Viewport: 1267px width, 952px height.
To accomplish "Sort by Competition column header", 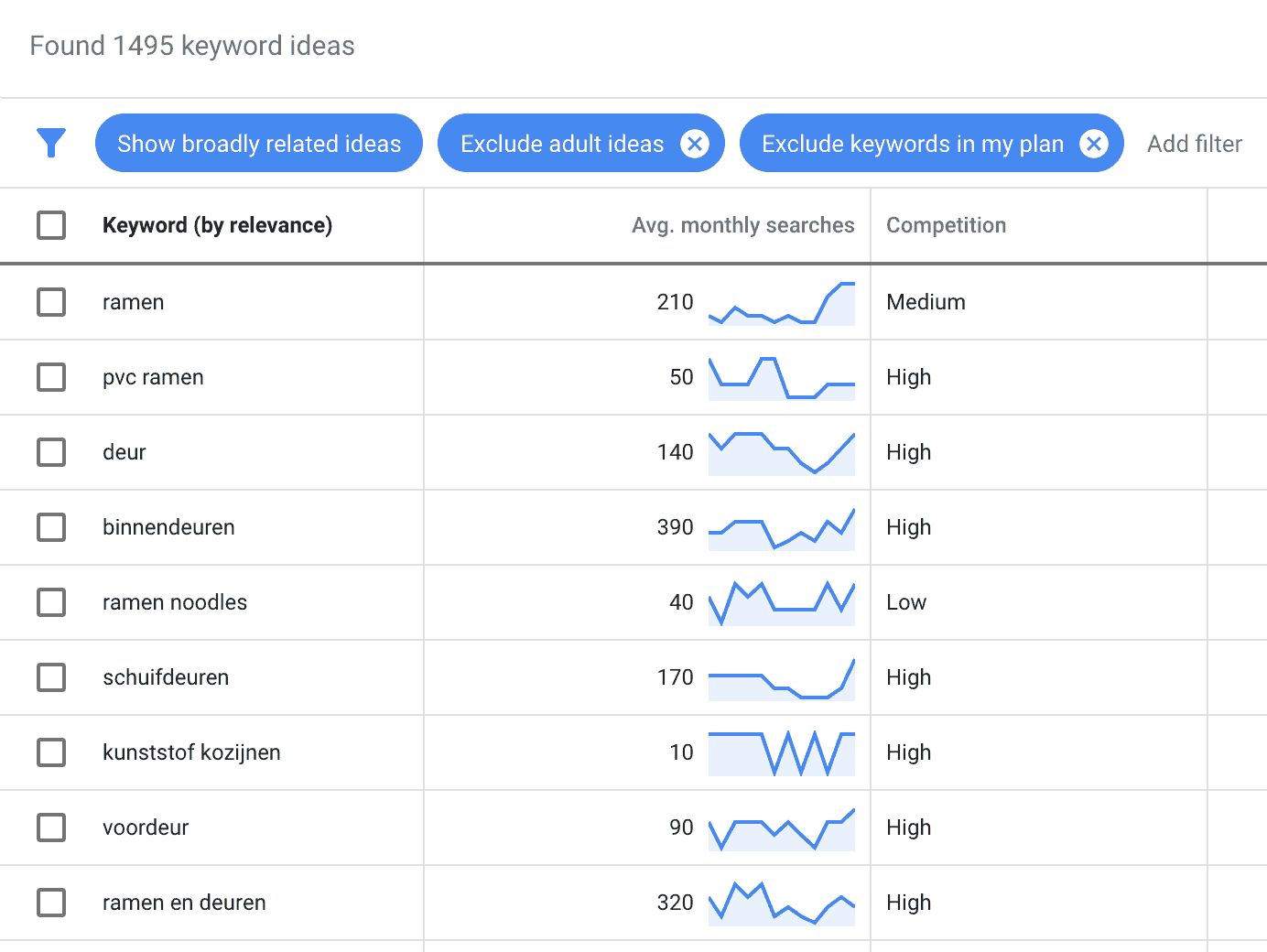I will point(946,225).
